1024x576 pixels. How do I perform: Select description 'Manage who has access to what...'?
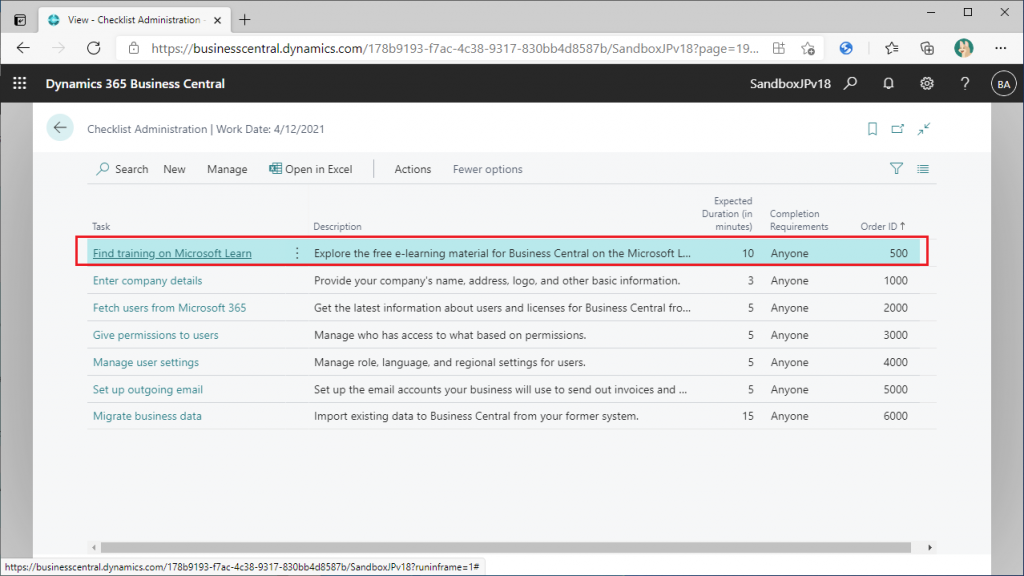(x=450, y=335)
